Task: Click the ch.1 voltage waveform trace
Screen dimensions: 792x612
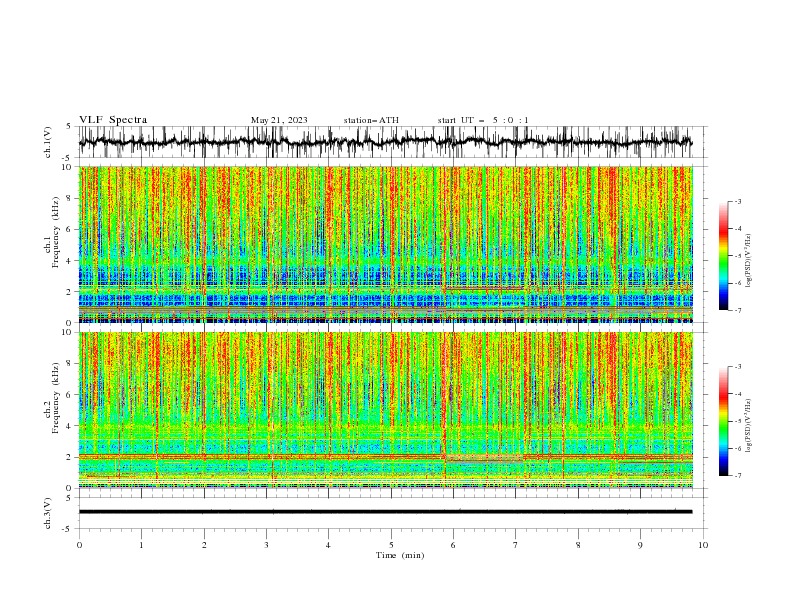Action: tap(385, 142)
